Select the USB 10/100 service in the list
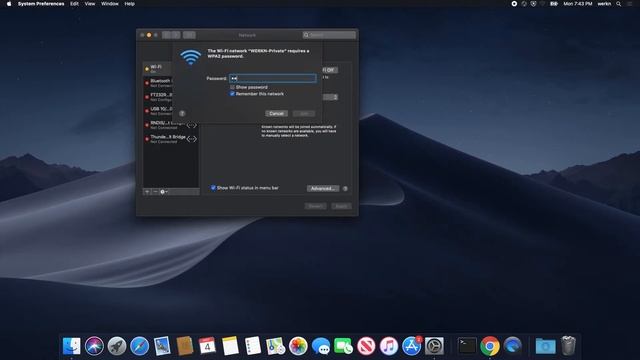640x360 pixels. click(158, 111)
